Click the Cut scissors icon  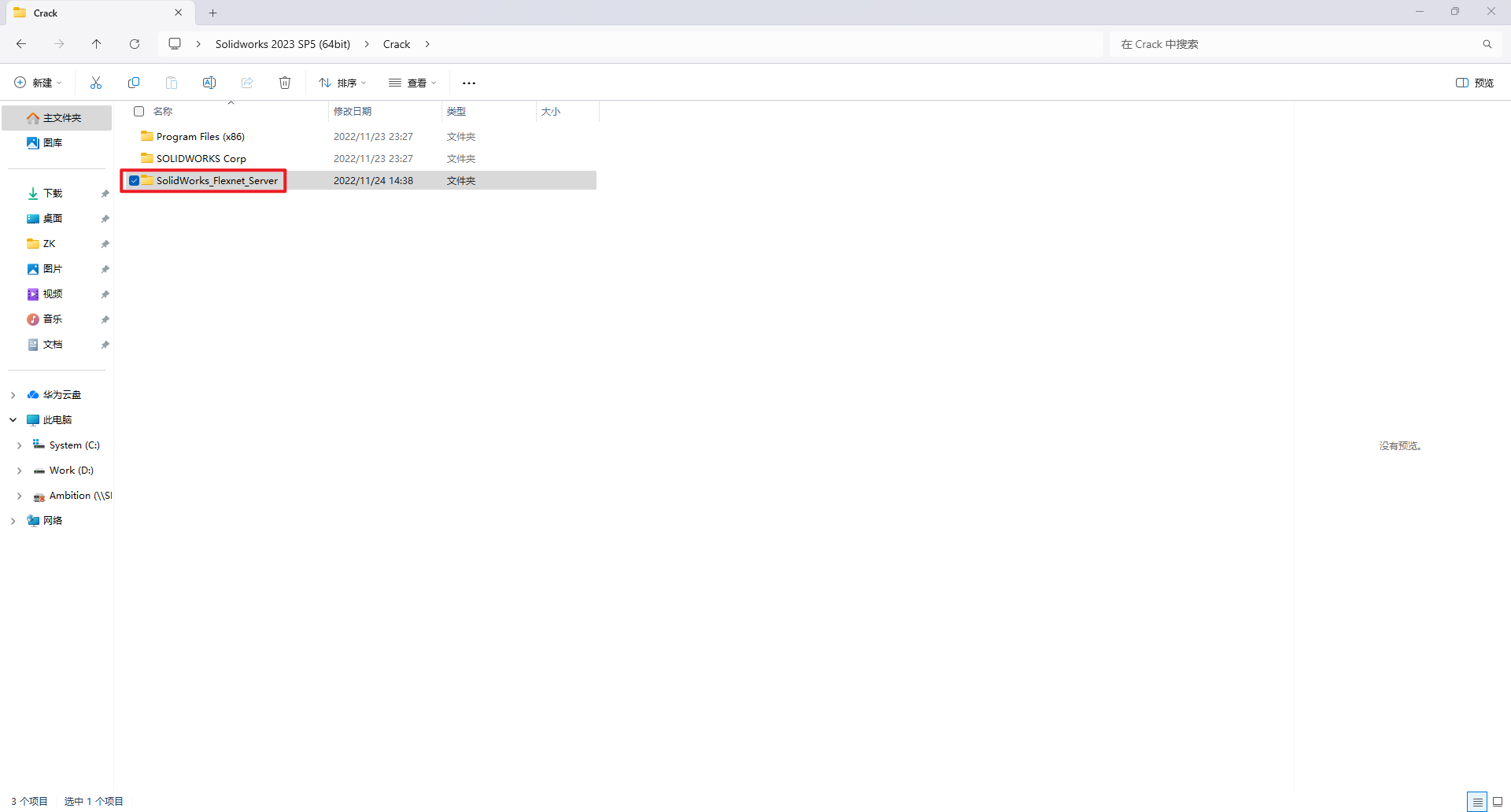[96, 83]
